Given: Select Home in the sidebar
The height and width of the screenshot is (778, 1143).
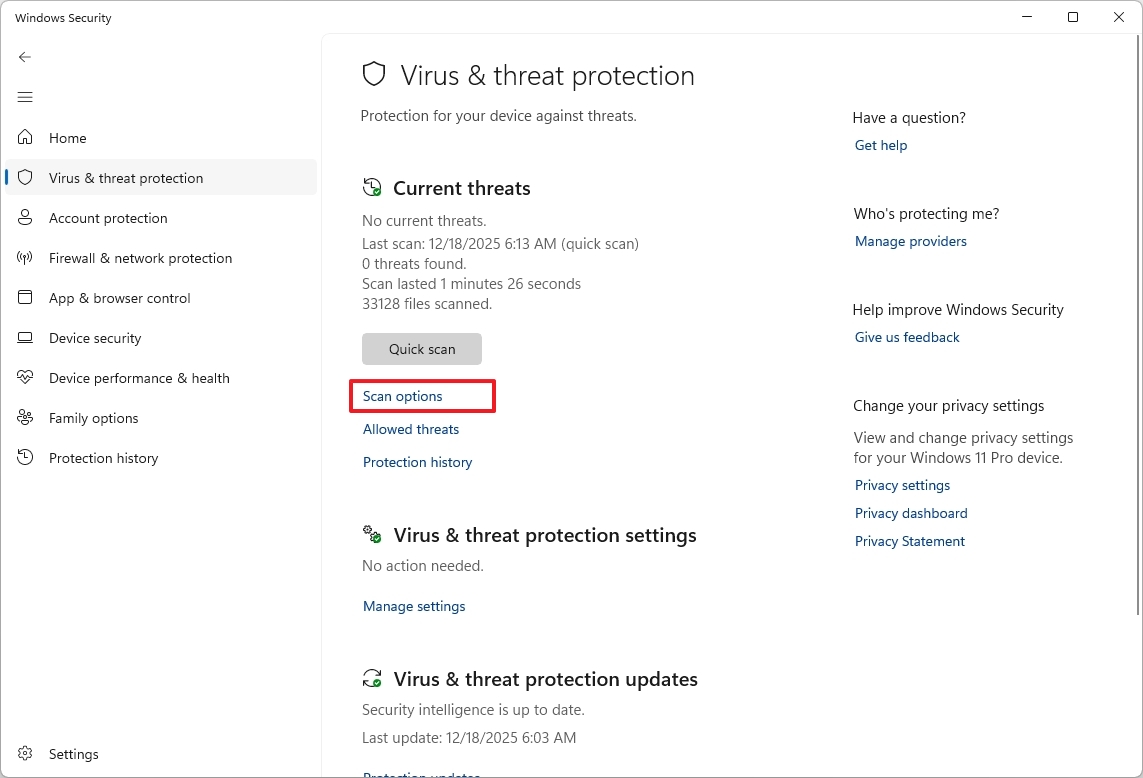Looking at the screenshot, I should point(67,137).
